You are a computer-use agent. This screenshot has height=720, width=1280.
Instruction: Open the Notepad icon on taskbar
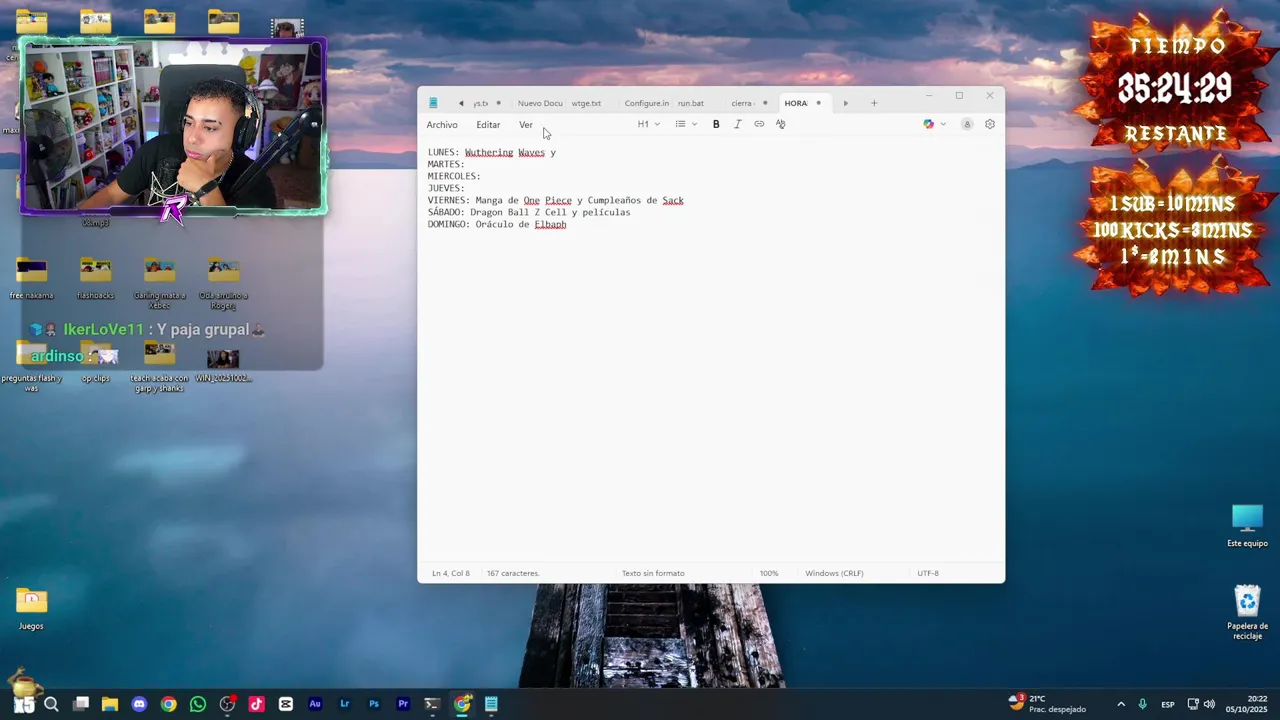(491, 704)
